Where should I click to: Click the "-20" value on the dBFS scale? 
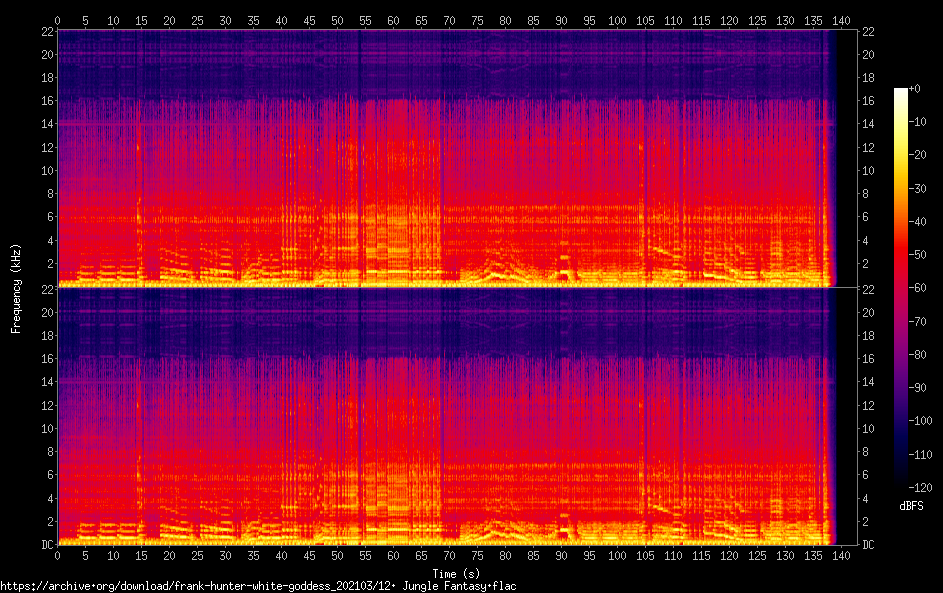[918, 155]
